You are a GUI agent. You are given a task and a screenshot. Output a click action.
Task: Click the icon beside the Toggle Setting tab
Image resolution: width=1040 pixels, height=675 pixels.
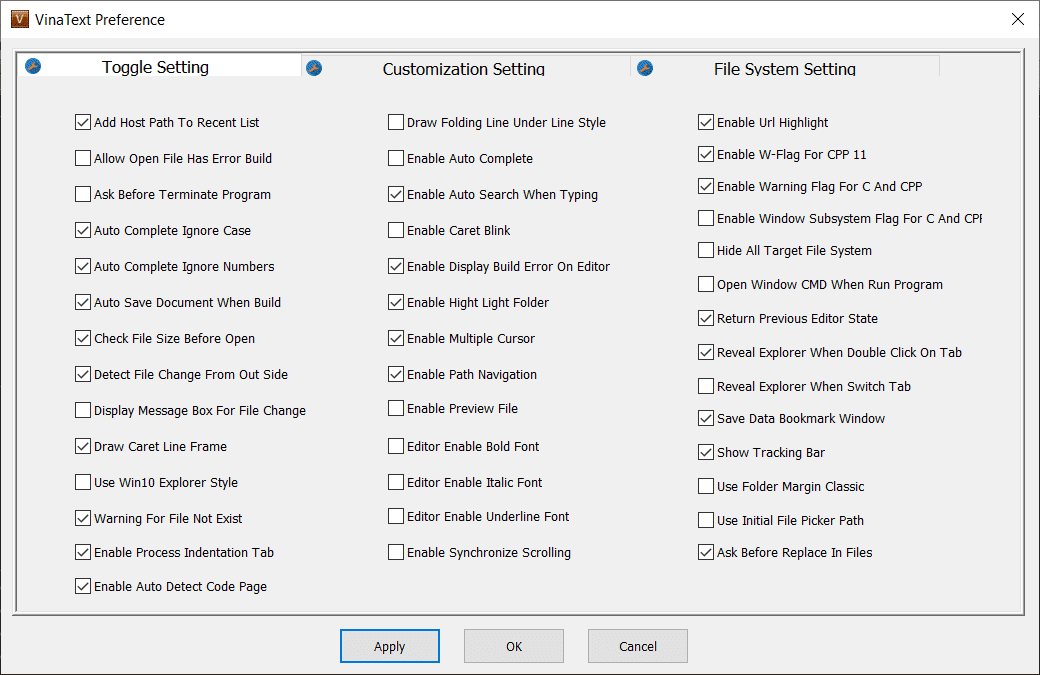[x=32, y=67]
